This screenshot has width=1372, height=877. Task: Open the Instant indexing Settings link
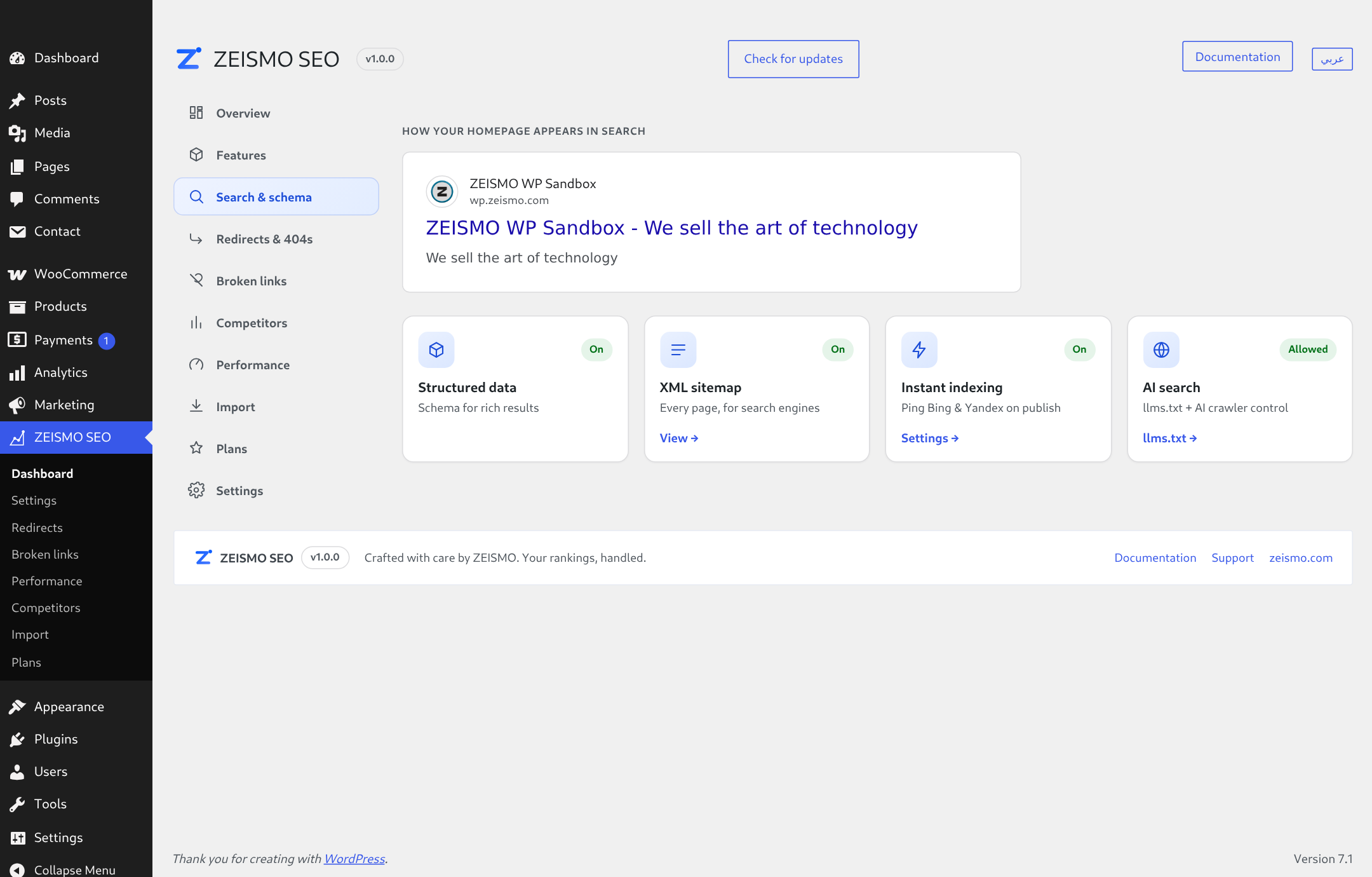pos(930,438)
